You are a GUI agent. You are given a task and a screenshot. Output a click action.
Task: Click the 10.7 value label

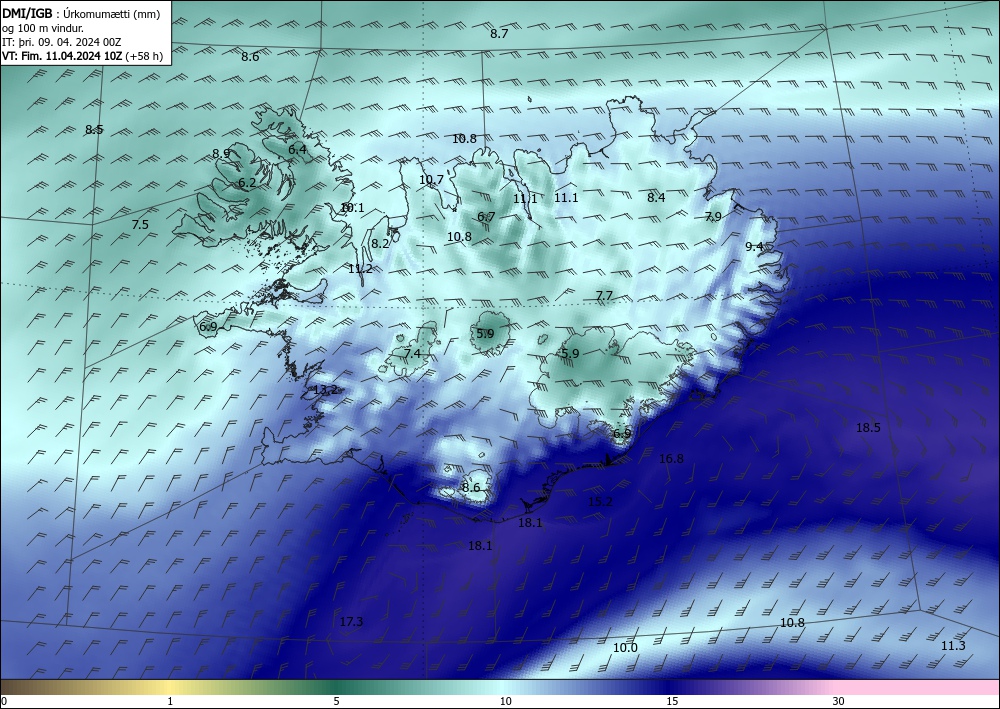[431, 180]
